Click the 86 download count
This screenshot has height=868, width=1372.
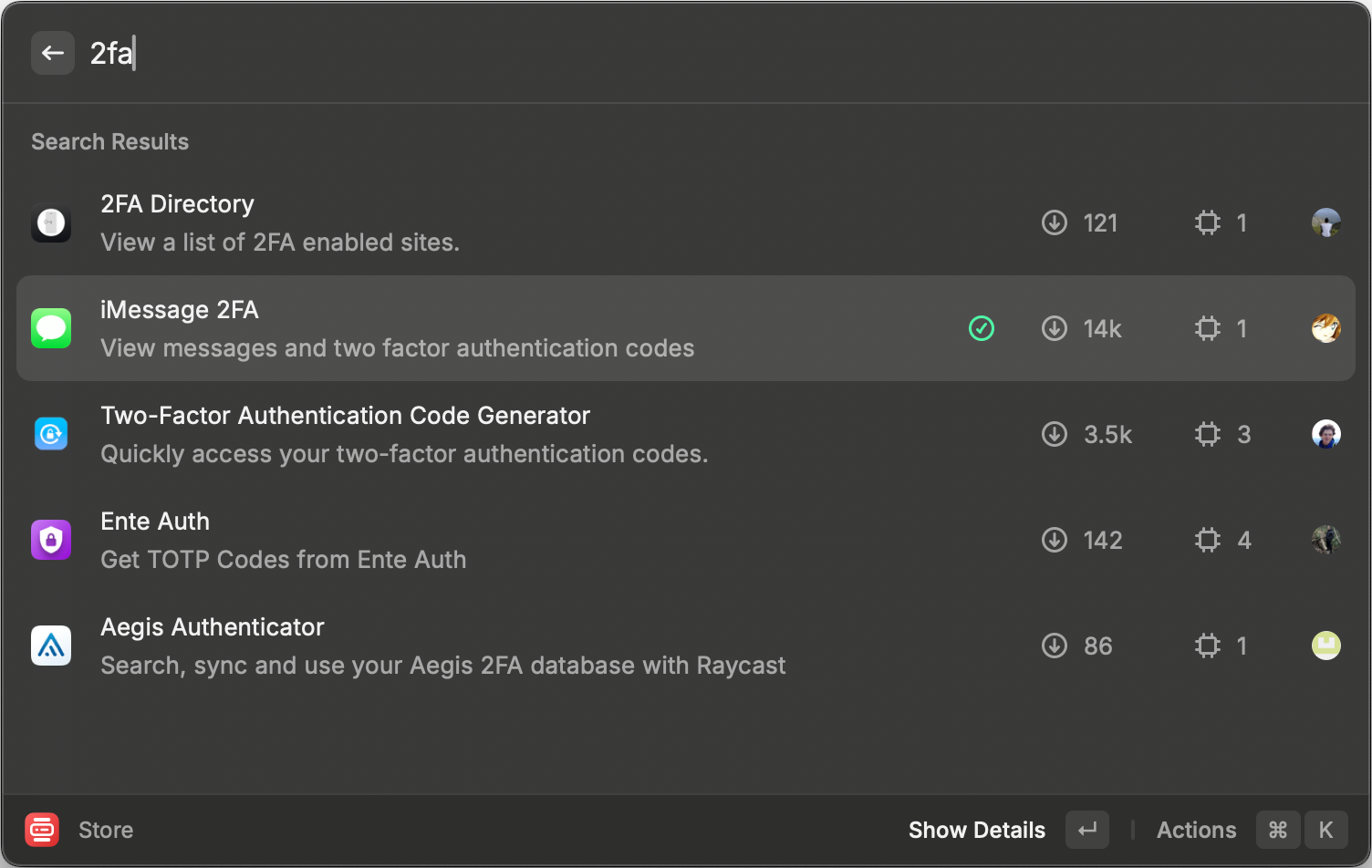pos(1098,646)
